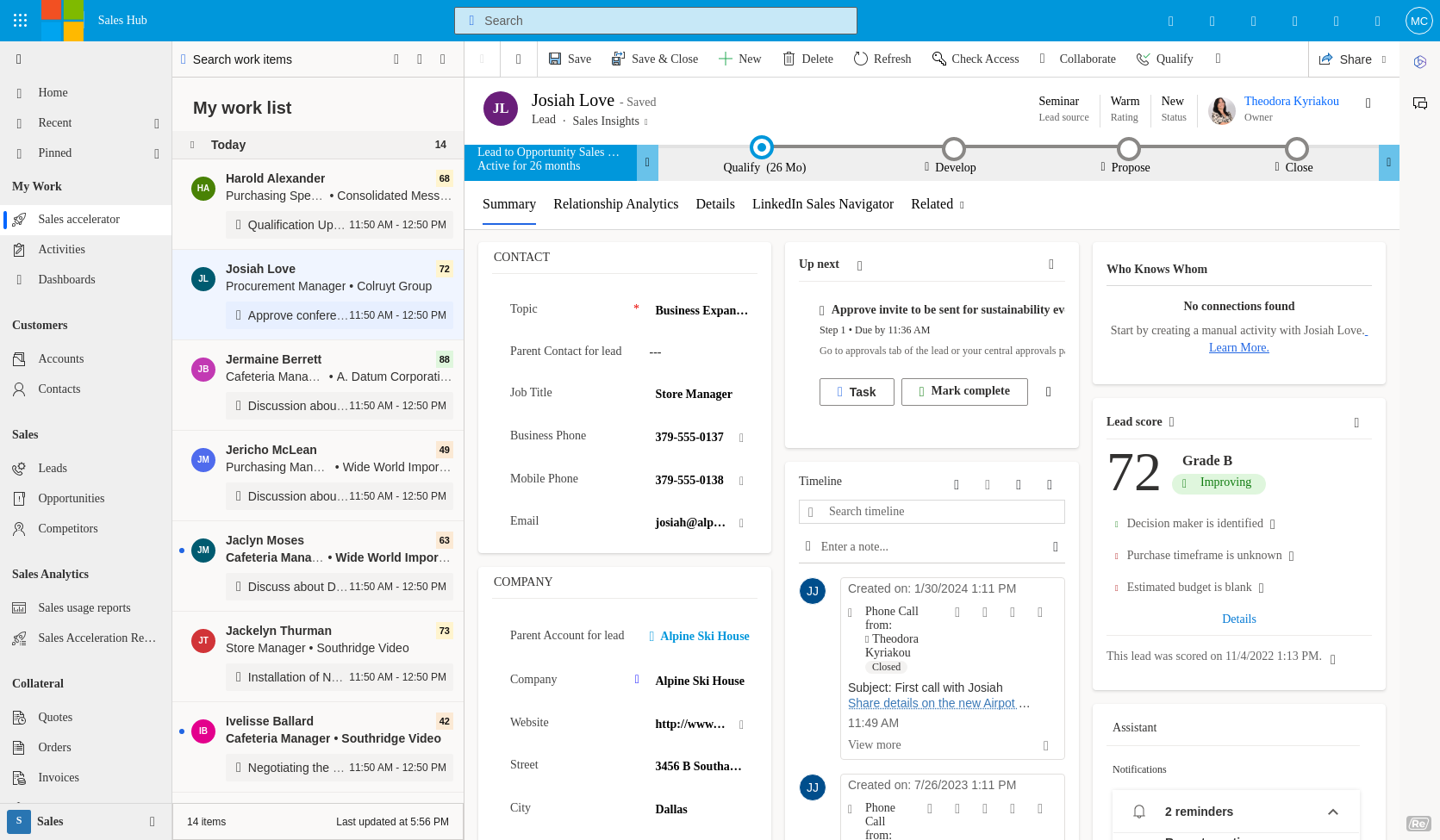Open Copilot pane icon on right rail
This screenshot has height=840, width=1440.
pos(1420,62)
